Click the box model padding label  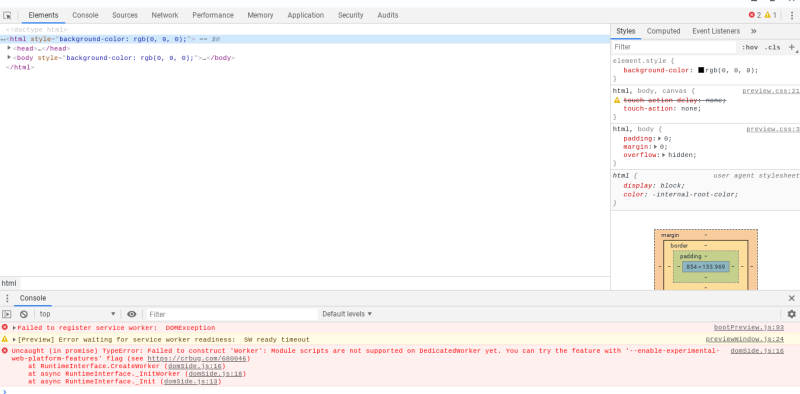coord(690,256)
